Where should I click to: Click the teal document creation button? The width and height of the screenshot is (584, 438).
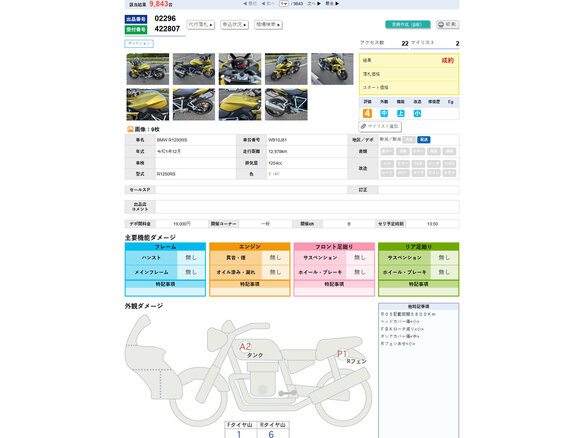408,24
